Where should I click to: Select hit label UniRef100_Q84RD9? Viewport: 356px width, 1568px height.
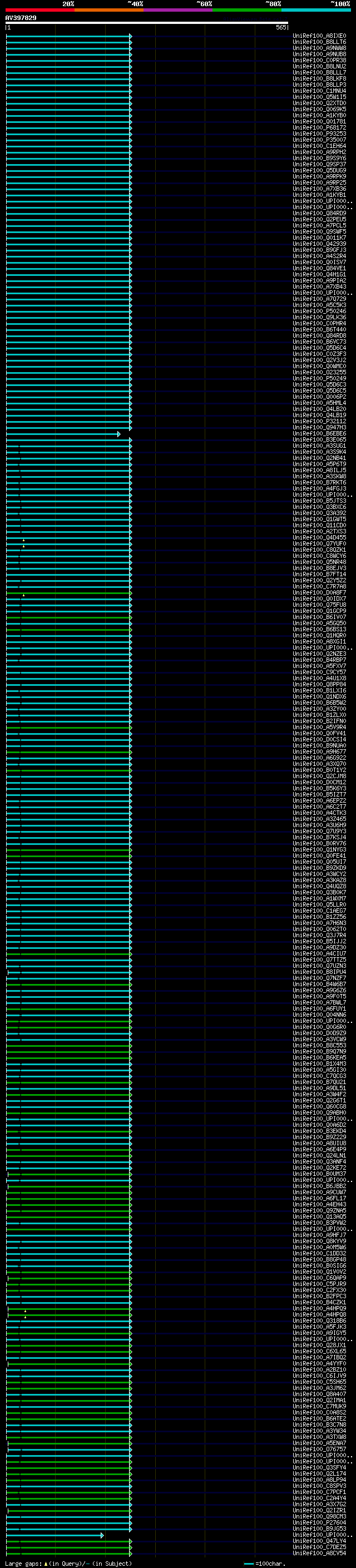pyautogui.click(x=319, y=214)
